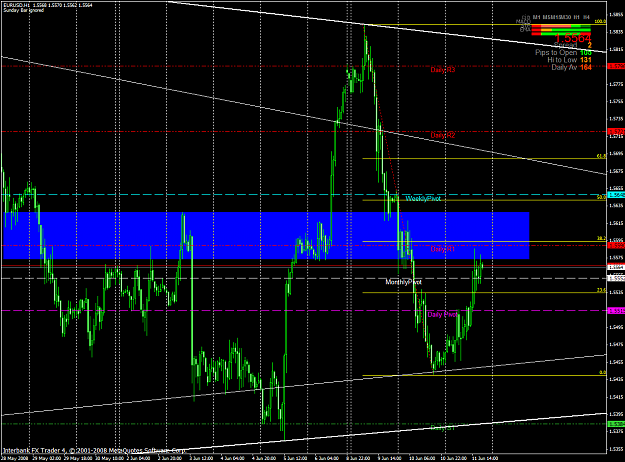Click the EURUSD,H1 chart title text
Image resolution: width=625 pixels, height=462 pixels.
coord(15,5)
